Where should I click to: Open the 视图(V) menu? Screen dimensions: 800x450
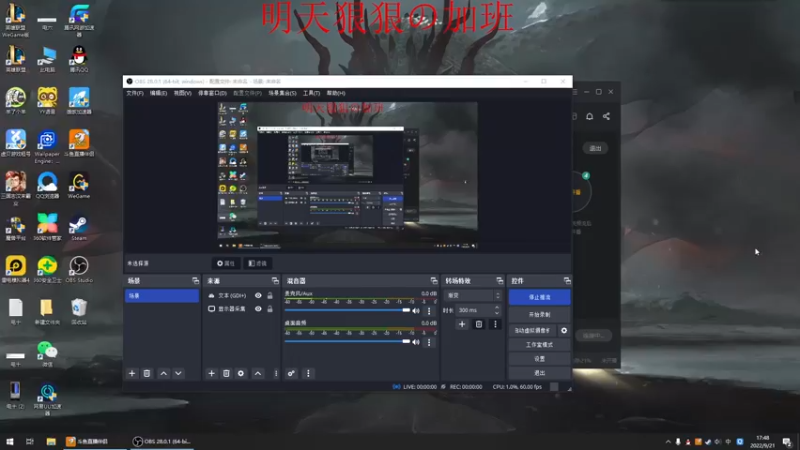point(182,93)
